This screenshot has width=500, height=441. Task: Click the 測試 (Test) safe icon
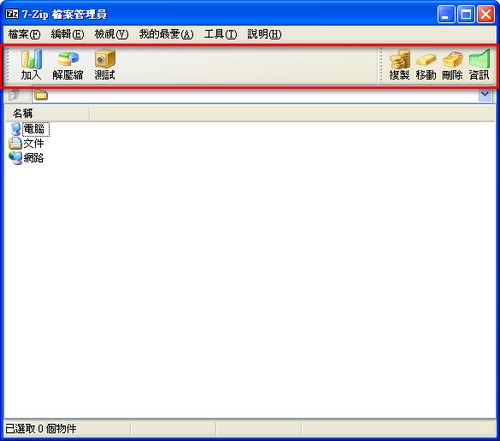(x=105, y=59)
